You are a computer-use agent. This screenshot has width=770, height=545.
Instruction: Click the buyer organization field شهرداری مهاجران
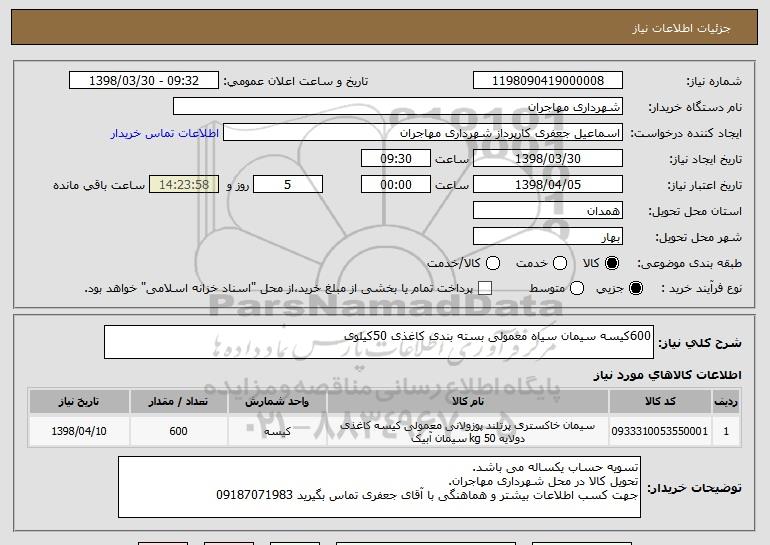tap(398, 107)
